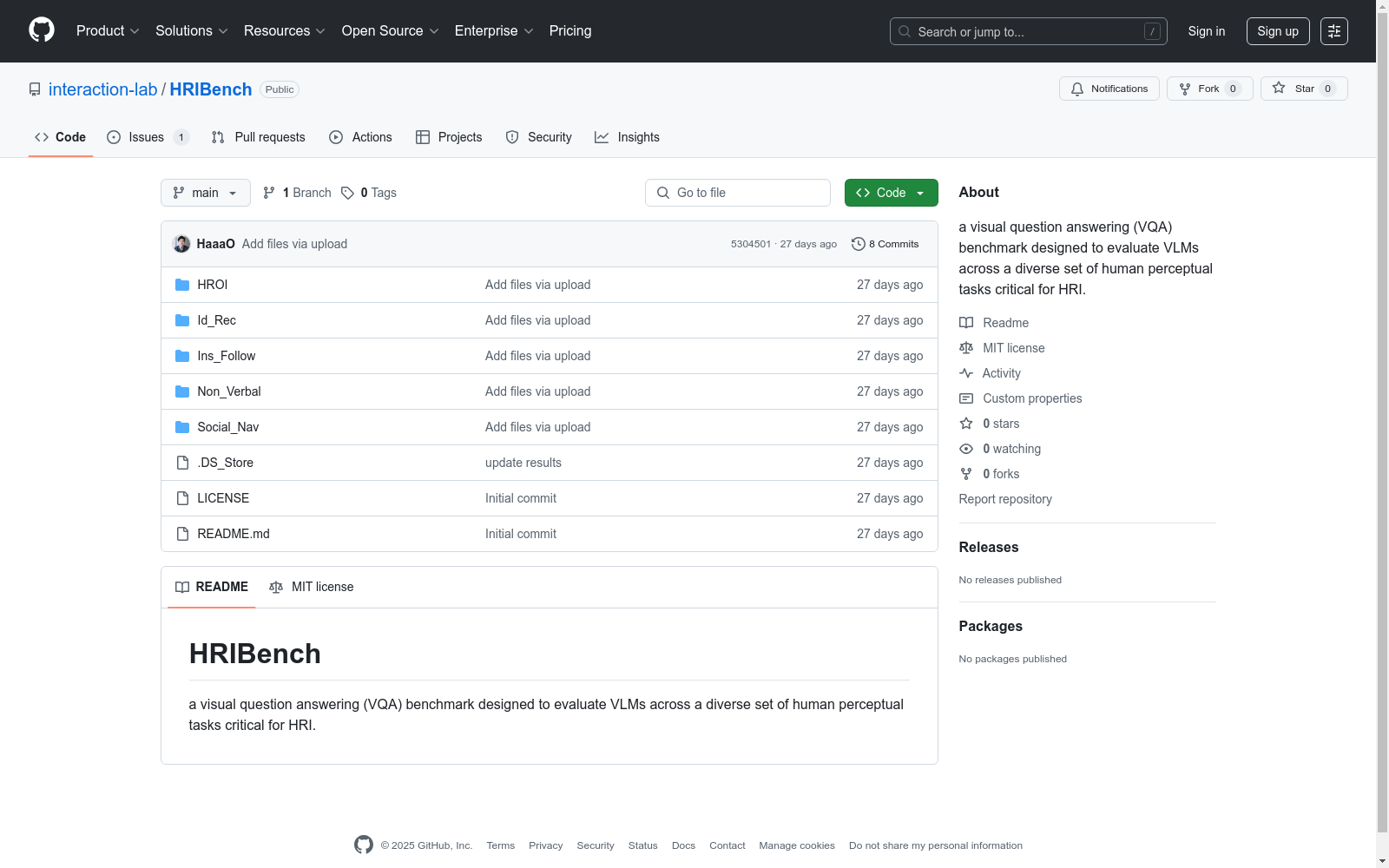The image size is (1389, 868).
Task: Switch to the Issues tab
Action: click(x=148, y=137)
